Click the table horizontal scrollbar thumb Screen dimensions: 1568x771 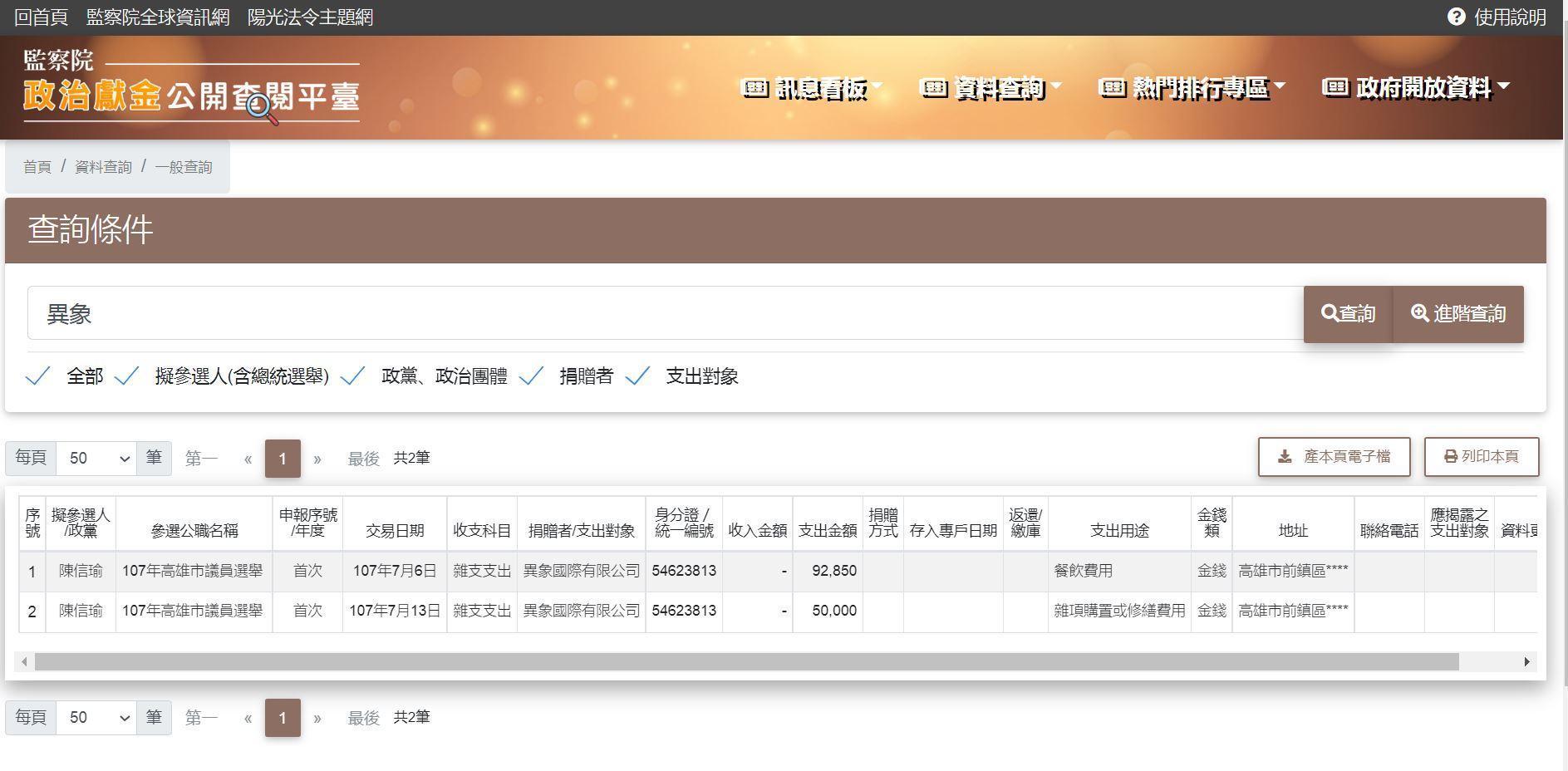pos(746,661)
